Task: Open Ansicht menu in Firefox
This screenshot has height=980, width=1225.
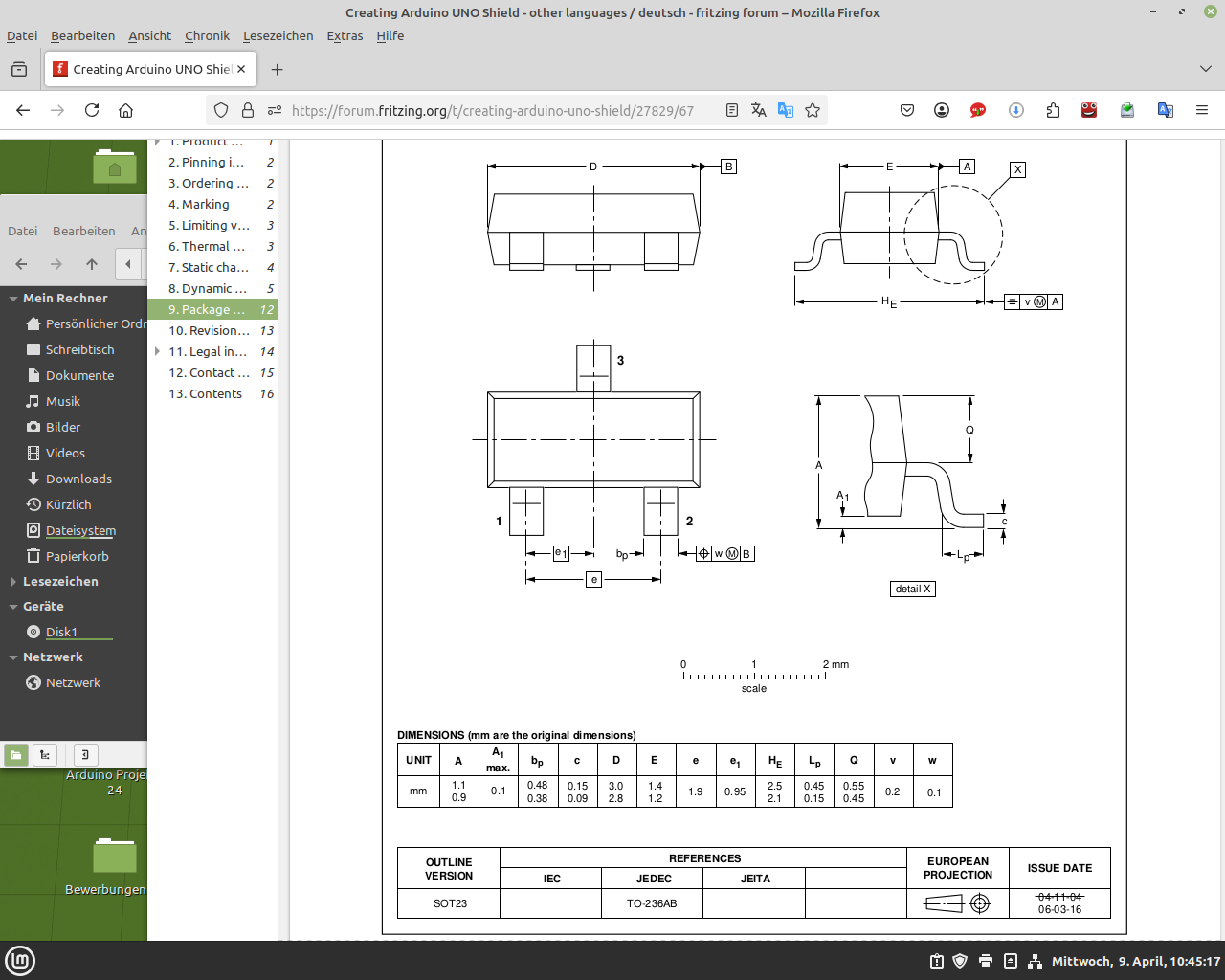Action: [149, 35]
